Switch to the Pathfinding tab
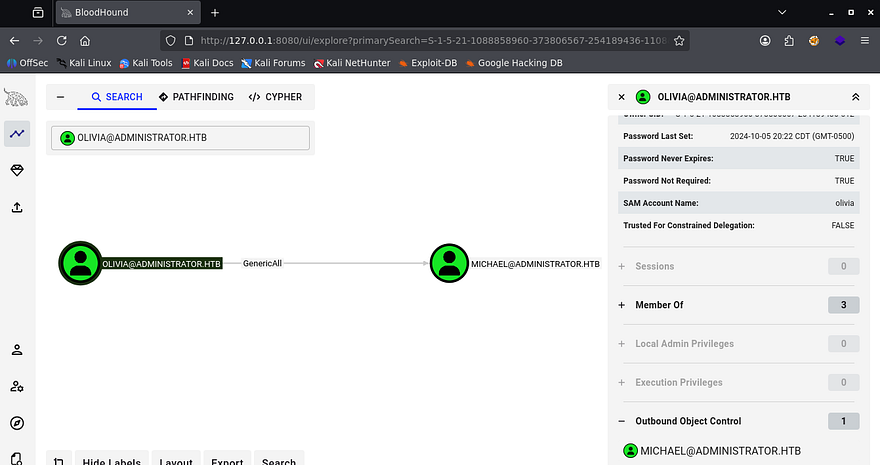 pos(196,97)
